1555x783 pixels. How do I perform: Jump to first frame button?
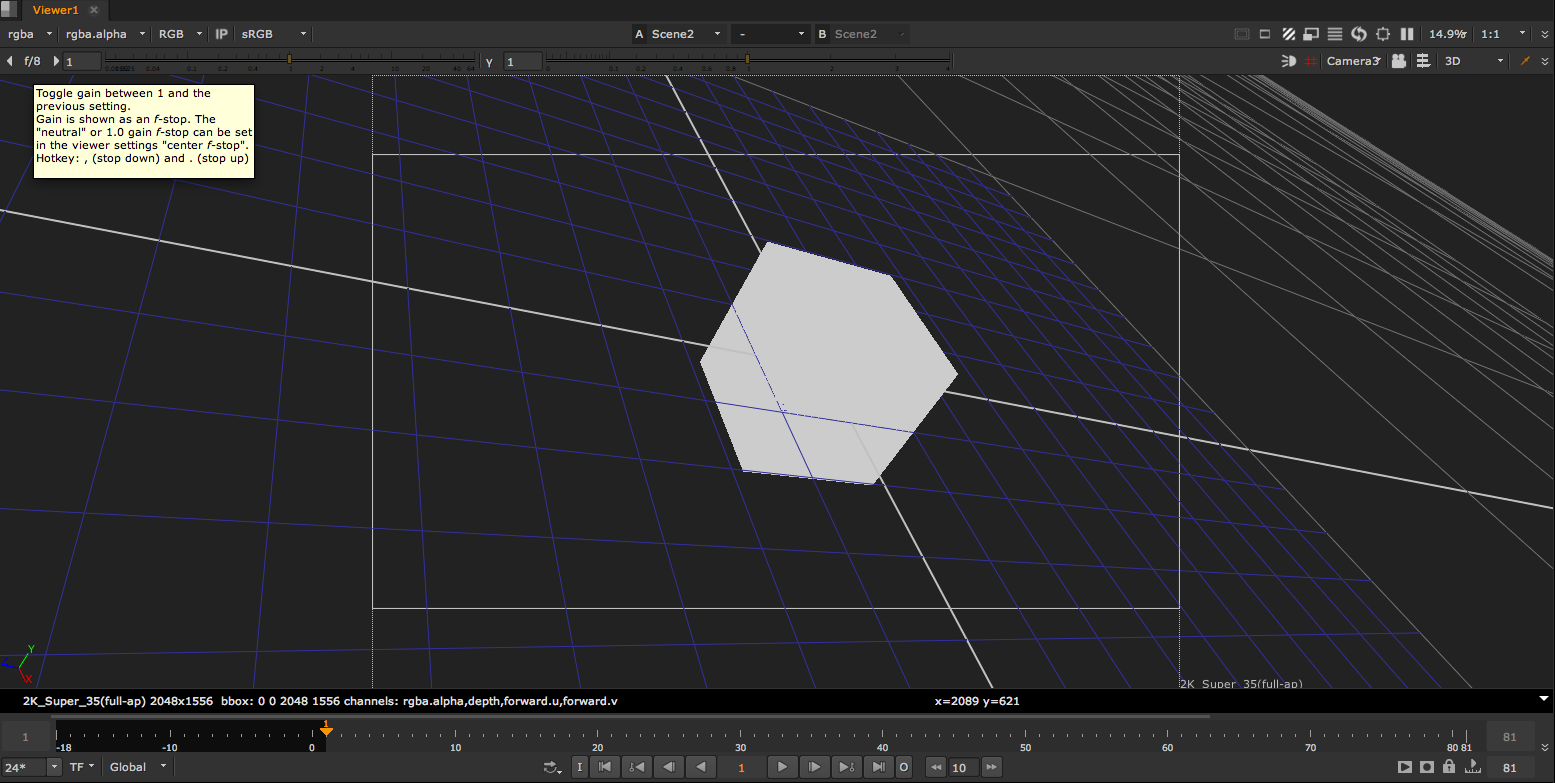pos(604,767)
